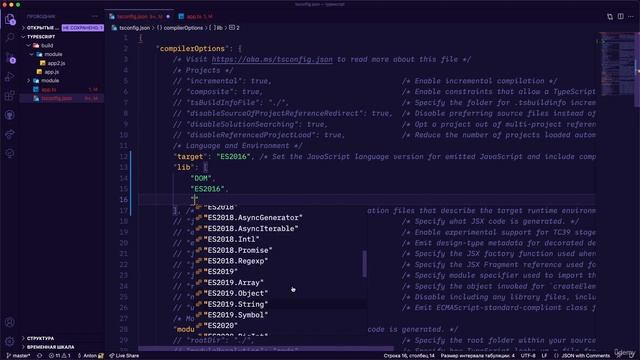Change the LF line ending setting
This screenshot has width=640, height=360.
[x=544, y=356]
